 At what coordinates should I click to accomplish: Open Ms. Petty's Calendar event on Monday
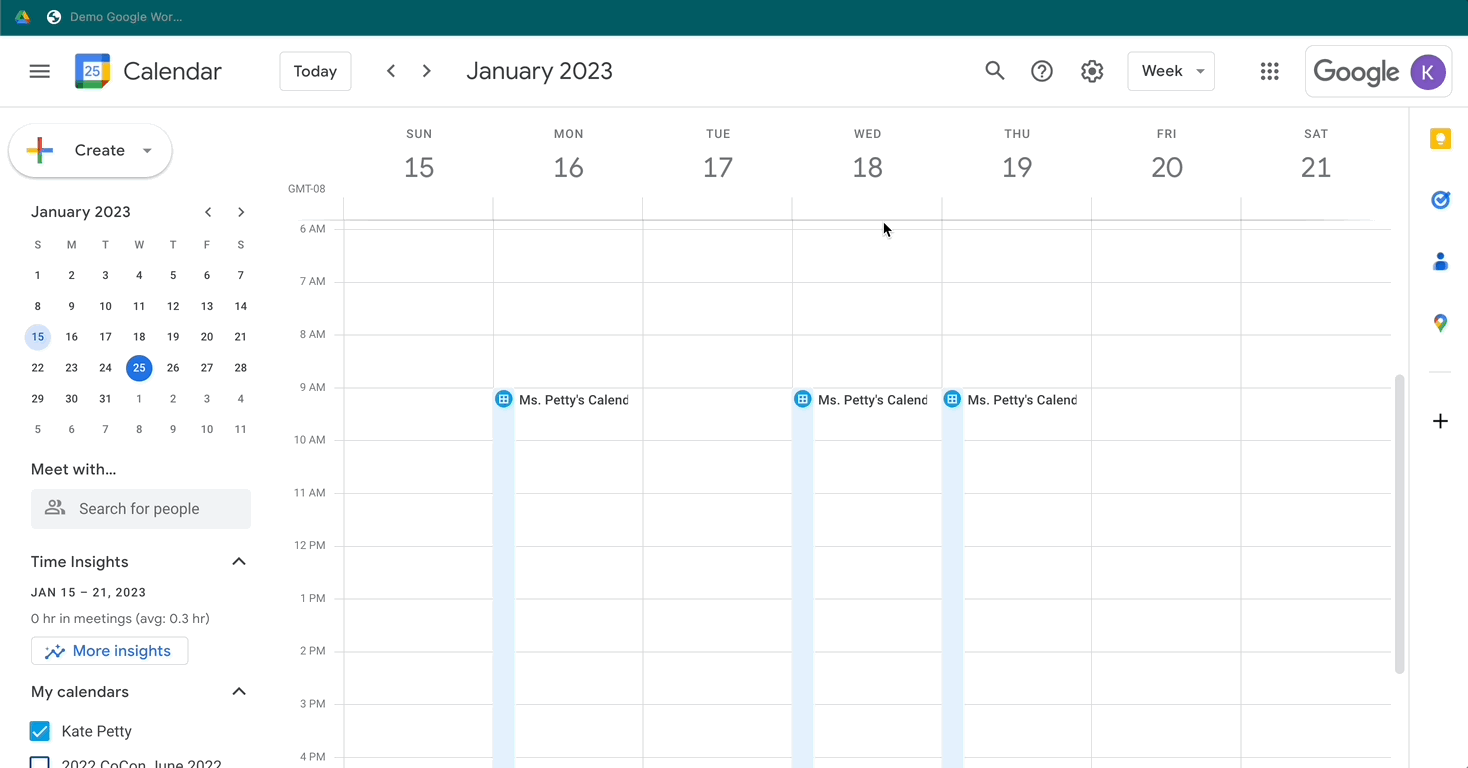[x=570, y=399]
